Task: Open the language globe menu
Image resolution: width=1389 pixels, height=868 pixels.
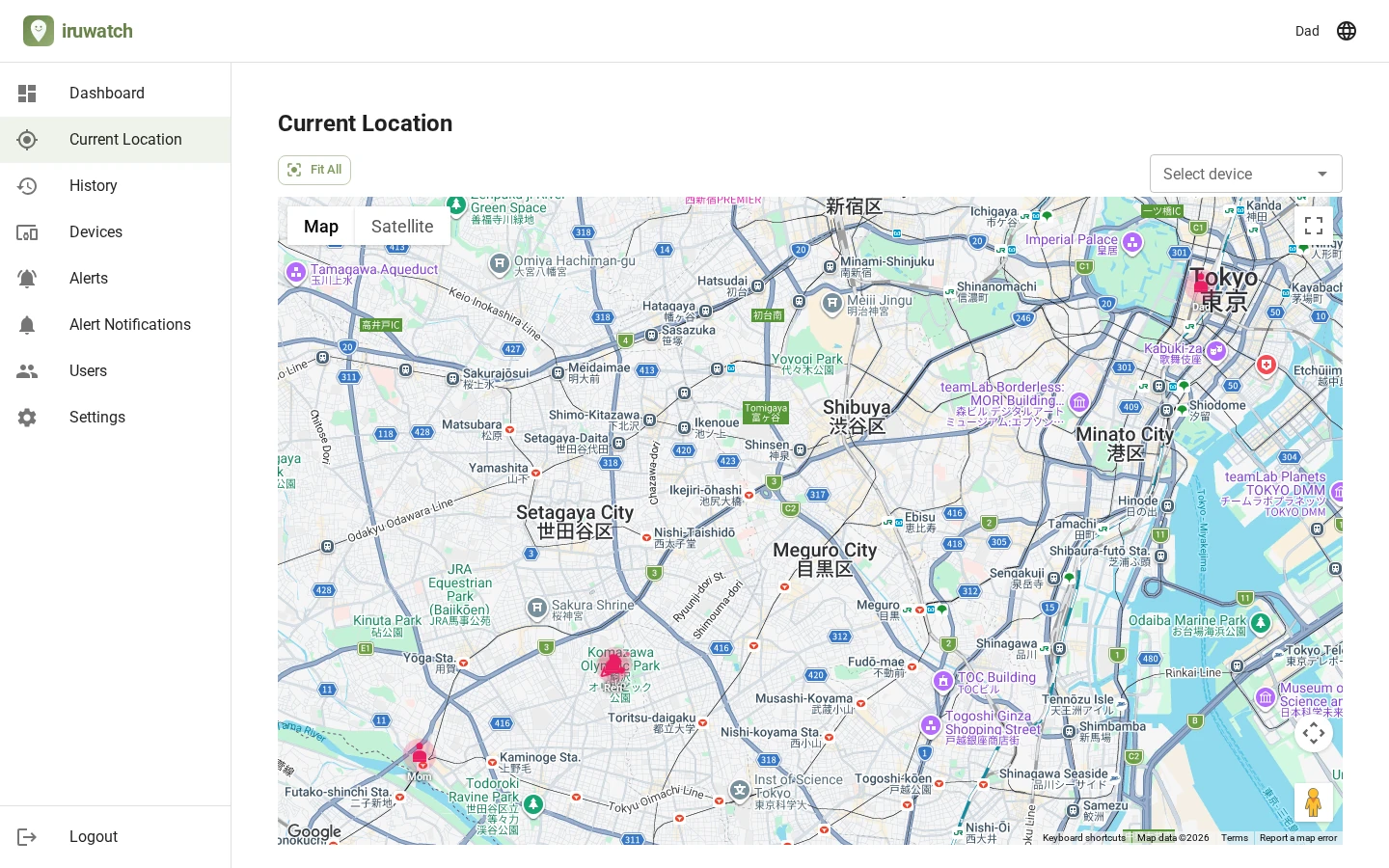Action: coord(1347,31)
